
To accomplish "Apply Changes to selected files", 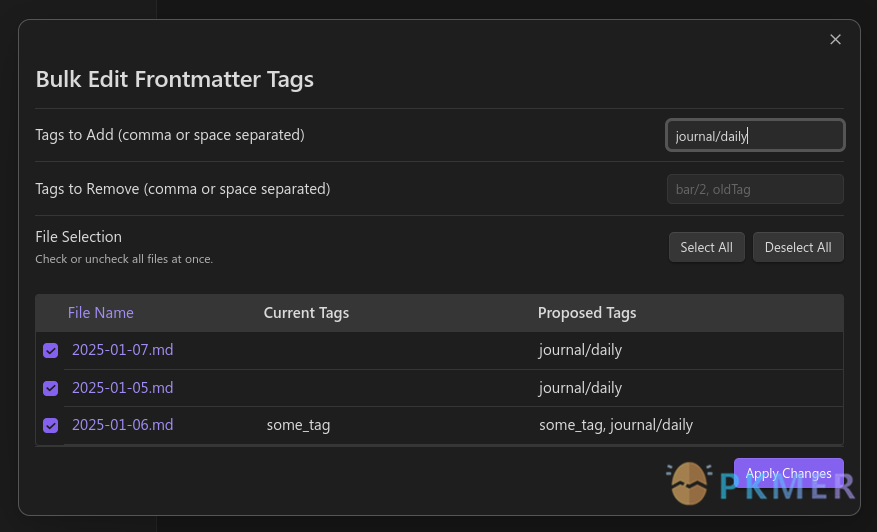I will [789, 473].
